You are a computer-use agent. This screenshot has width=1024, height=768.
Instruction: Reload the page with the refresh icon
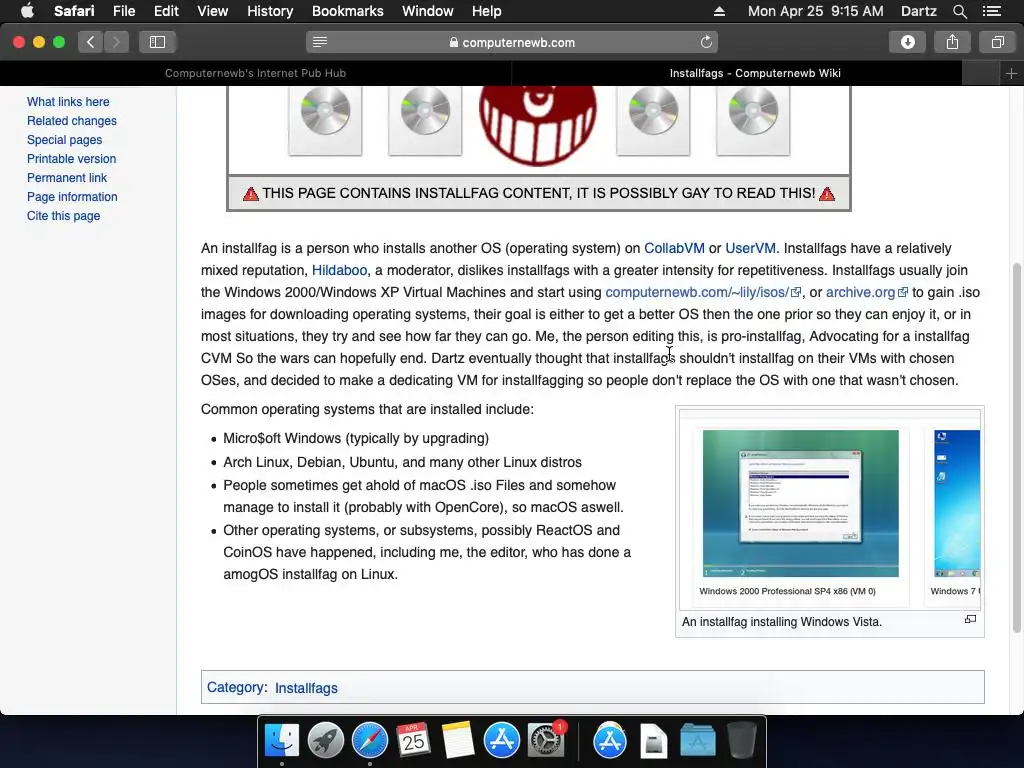706,42
